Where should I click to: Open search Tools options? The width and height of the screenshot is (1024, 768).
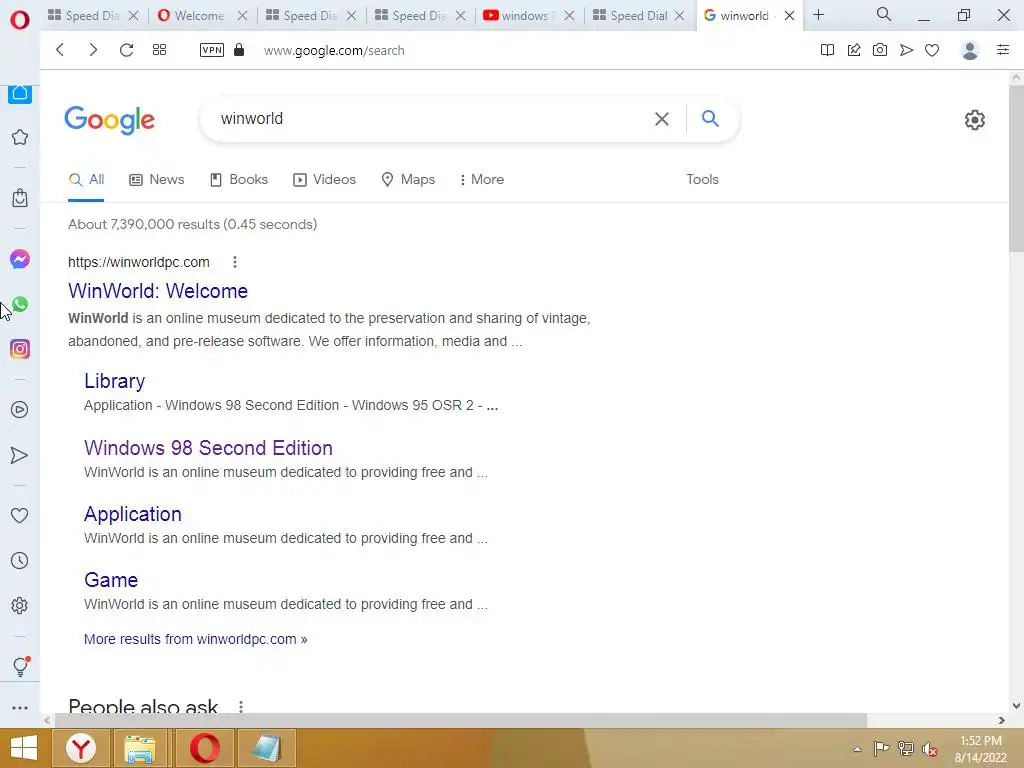click(702, 180)
